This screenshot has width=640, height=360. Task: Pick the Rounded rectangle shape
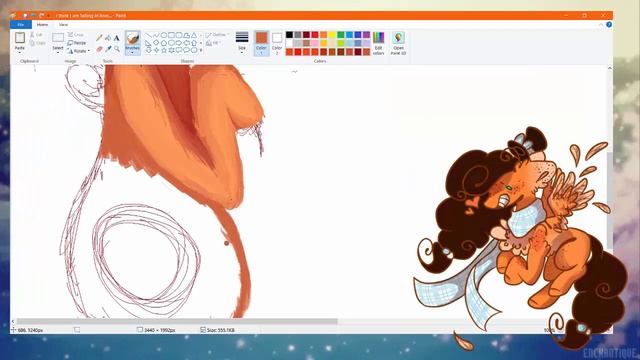coord(179,35)
